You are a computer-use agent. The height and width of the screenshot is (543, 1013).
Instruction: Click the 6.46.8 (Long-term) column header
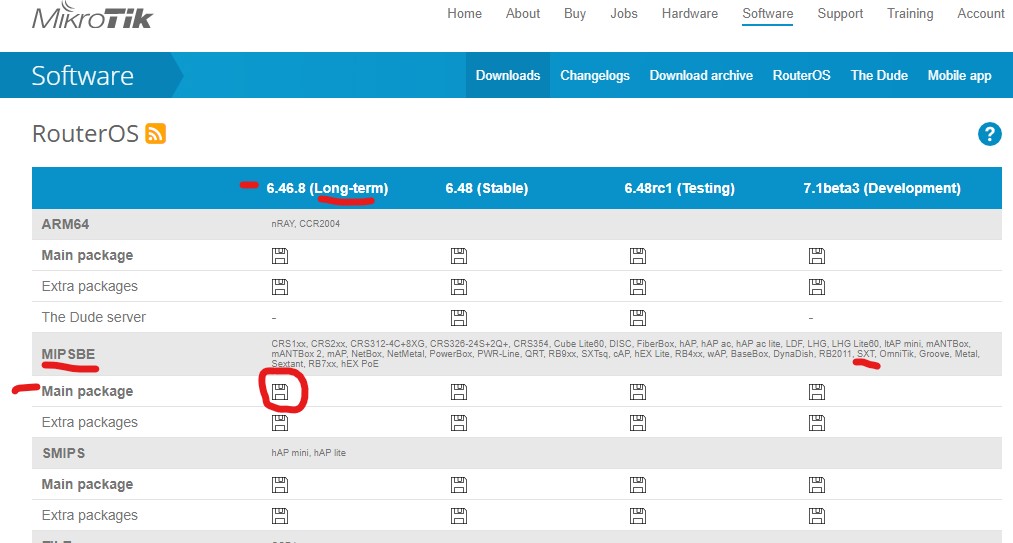tap(327, 188)
